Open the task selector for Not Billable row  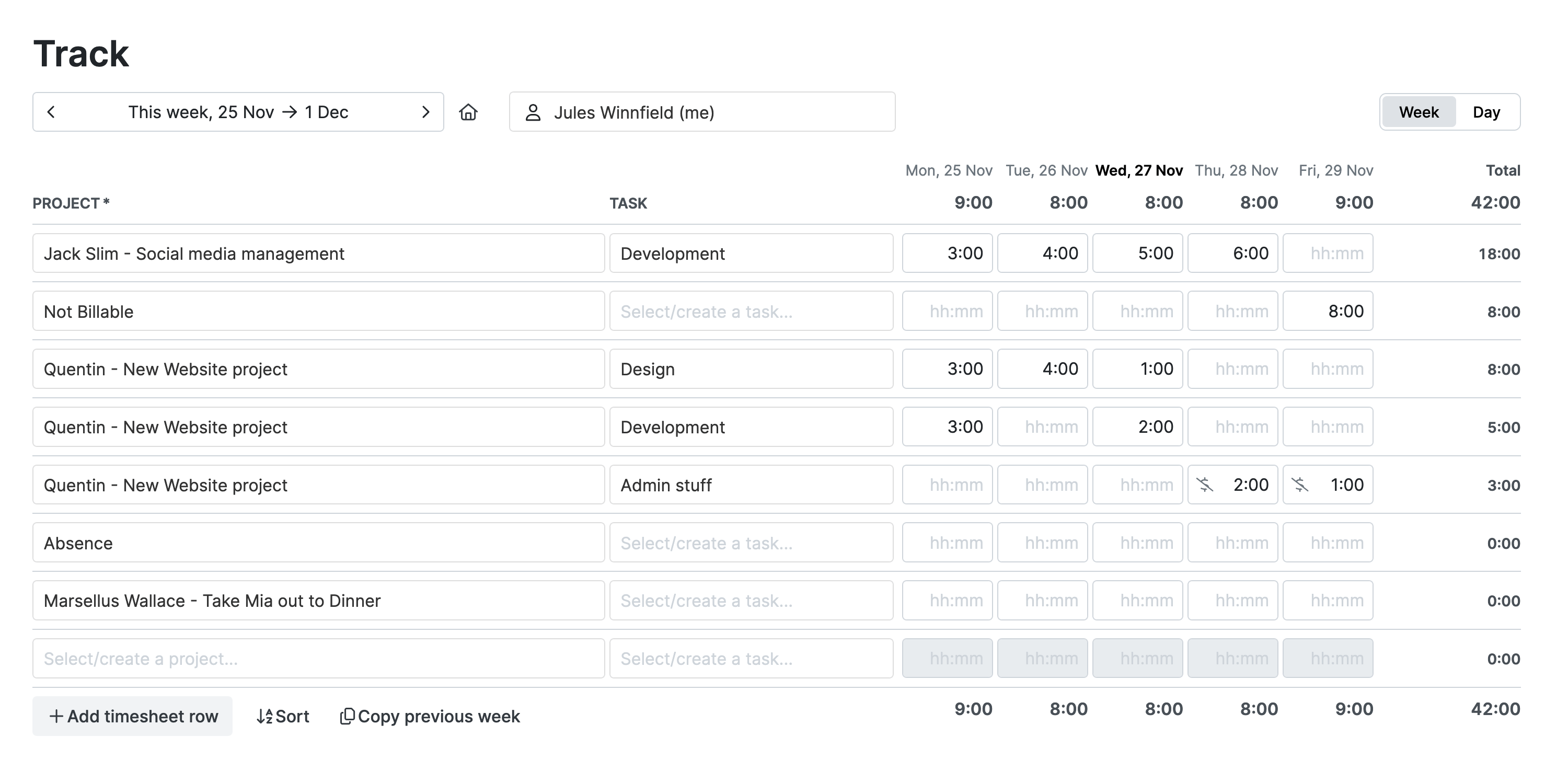click(751, 311)
